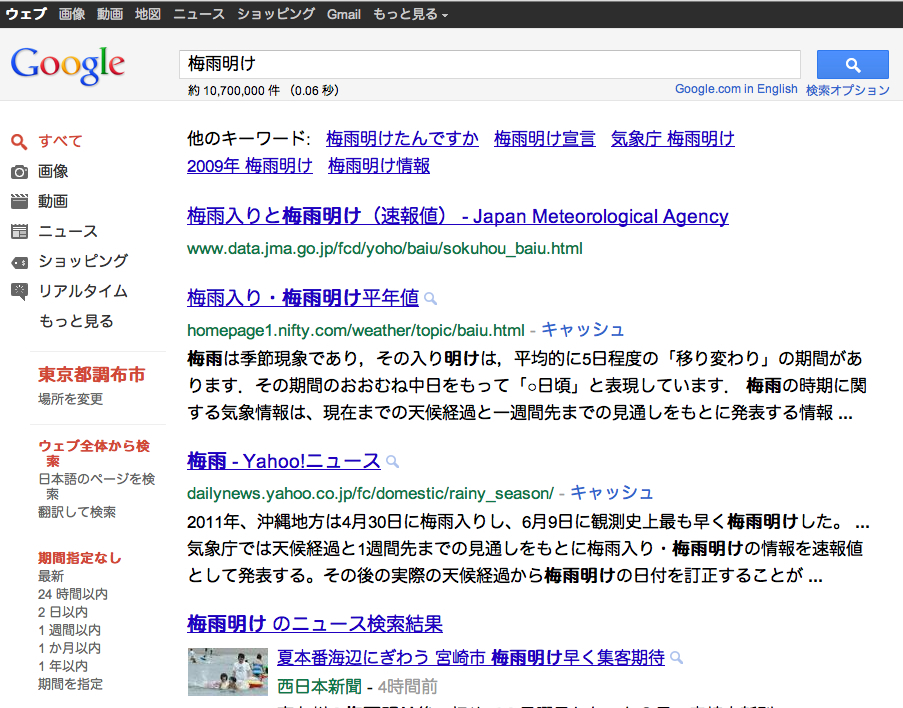The image size is (903, 708).
Task: Select the すべて red magnifier icon
Action: pos(19,141)
